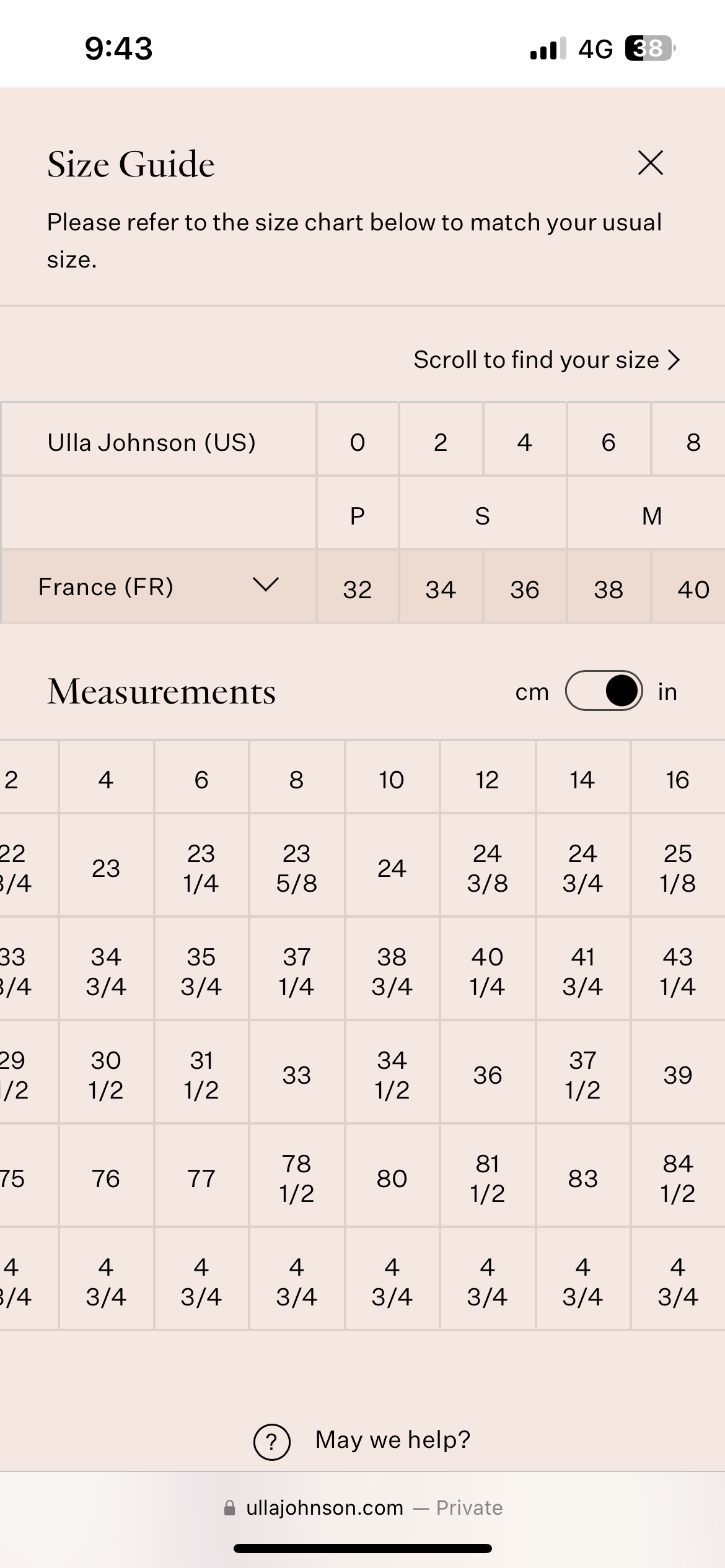This screenshot has height=1568, width=725.
Task: Tap the home indicator bar at bottom
Action: (362, 1548)
